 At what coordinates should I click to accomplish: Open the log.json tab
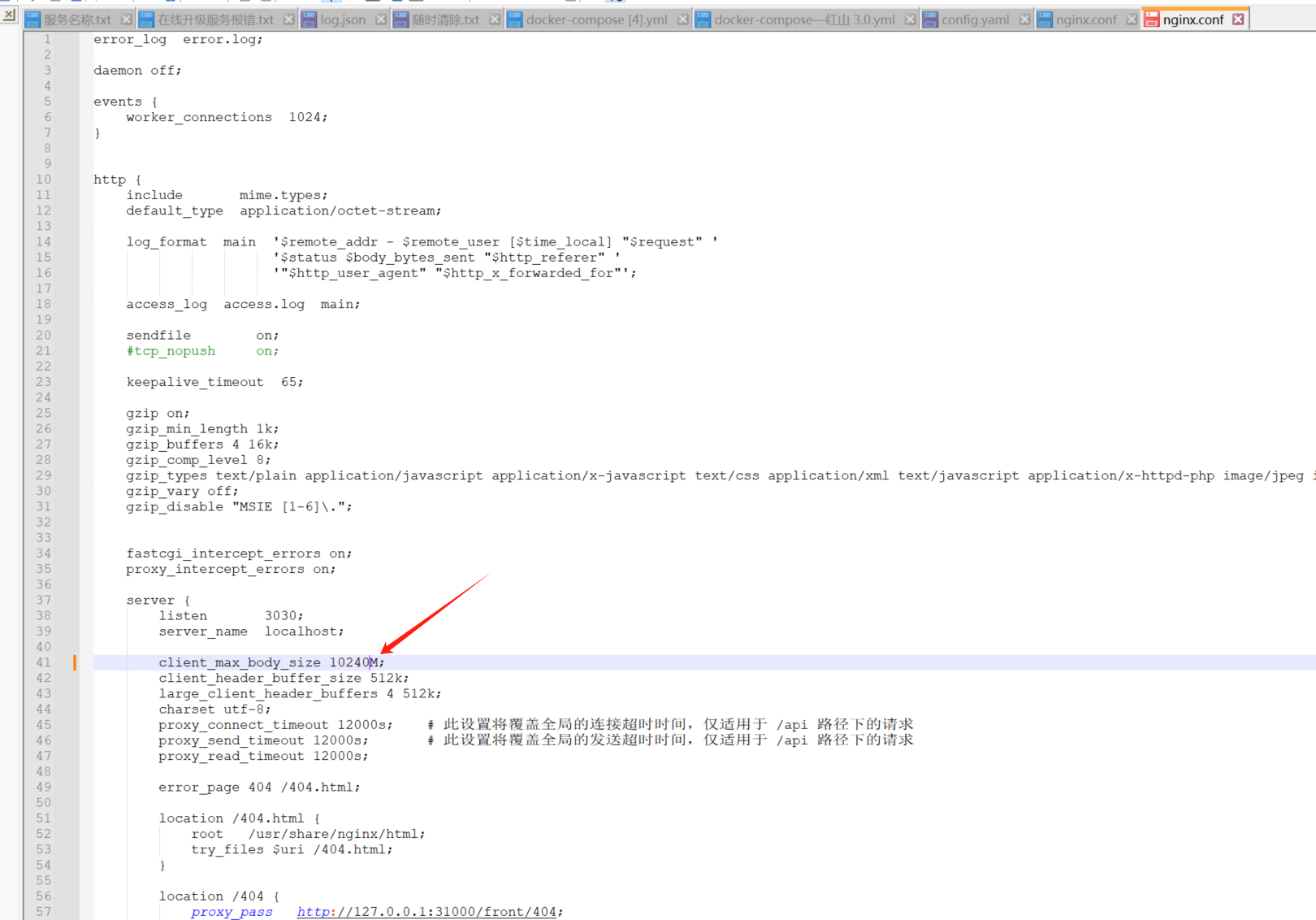point(344,20)
